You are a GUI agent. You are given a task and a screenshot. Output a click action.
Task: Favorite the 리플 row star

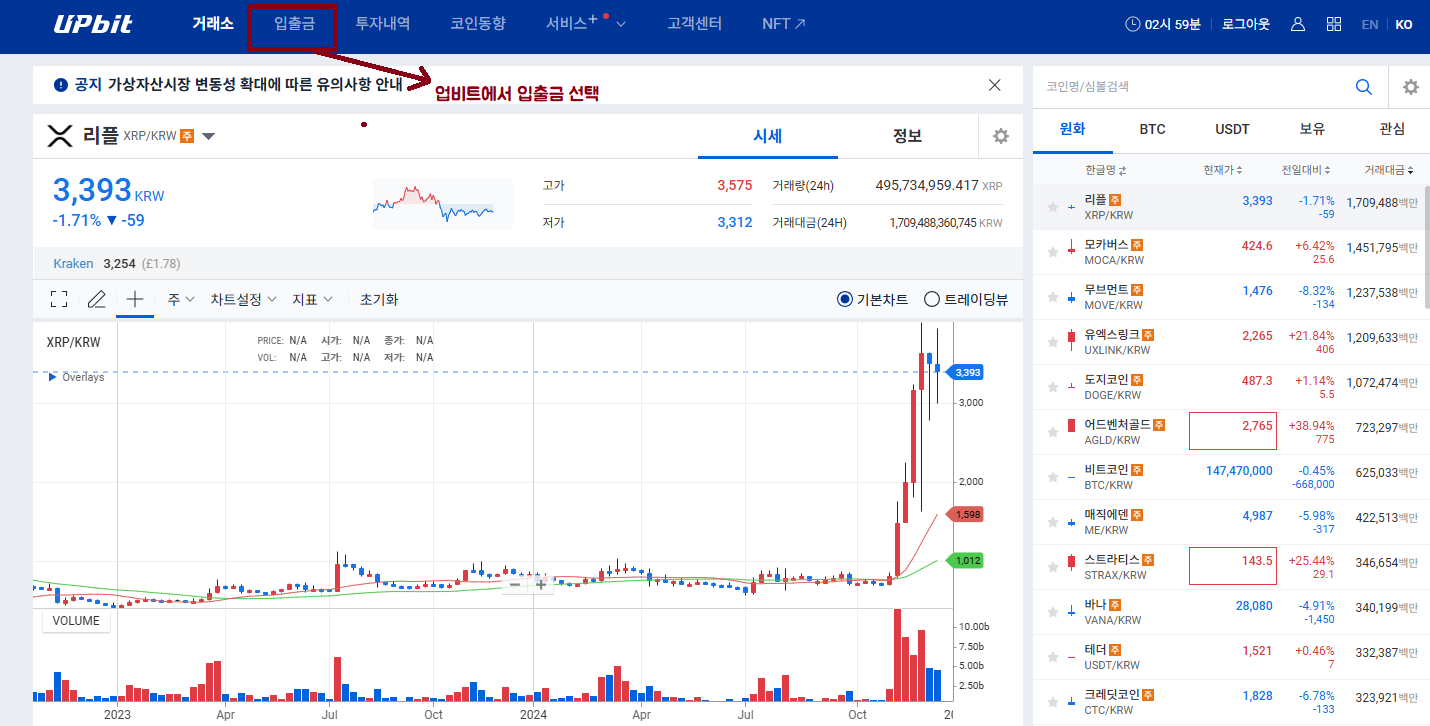tap(1052, 207)
